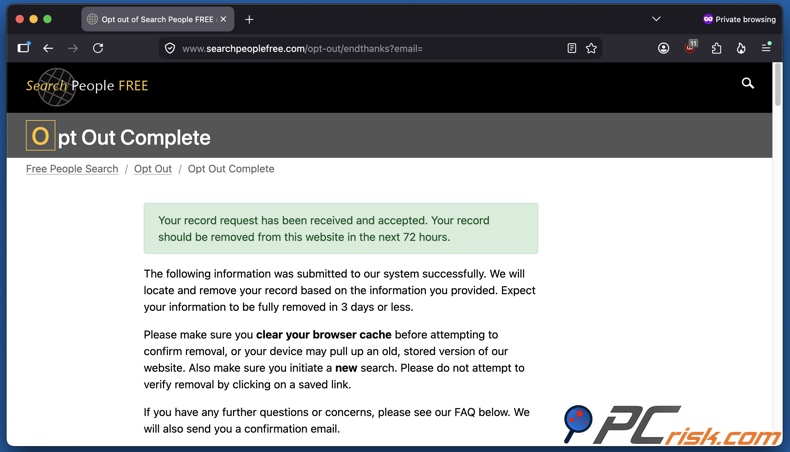Image resolution: width=790 pixels, height=452 pixels.
Task: Select the Opt out of Search People FREE tab
Action: coord(157,19)
